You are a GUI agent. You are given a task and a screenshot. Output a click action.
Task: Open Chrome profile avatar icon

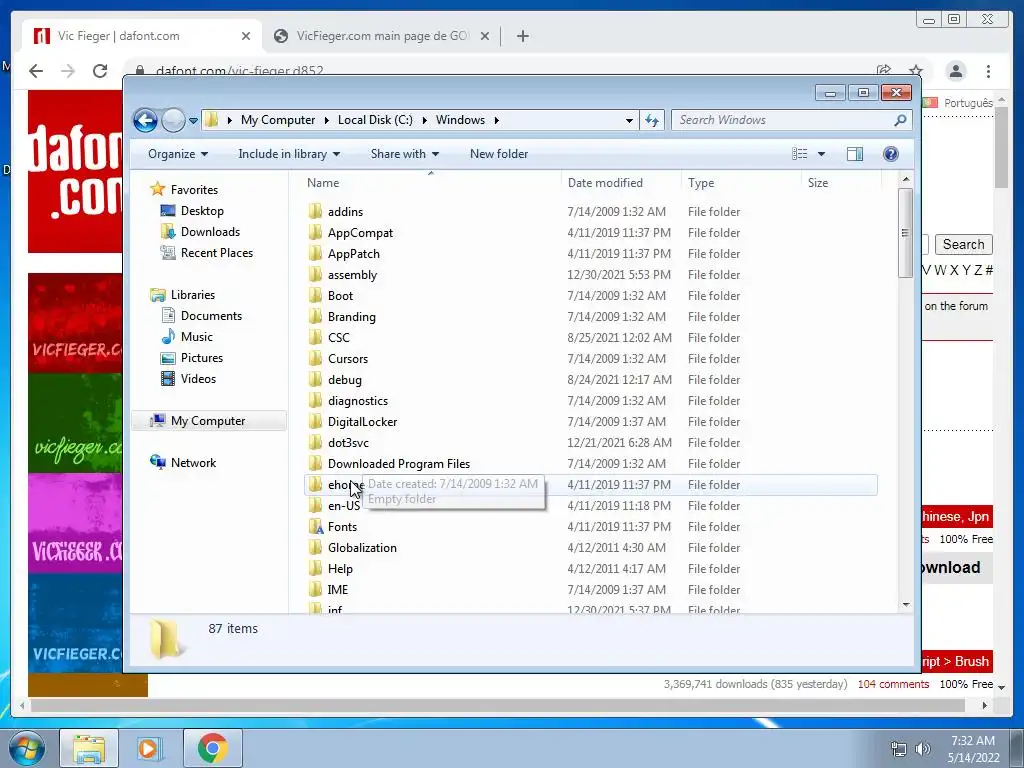(956, 71)
